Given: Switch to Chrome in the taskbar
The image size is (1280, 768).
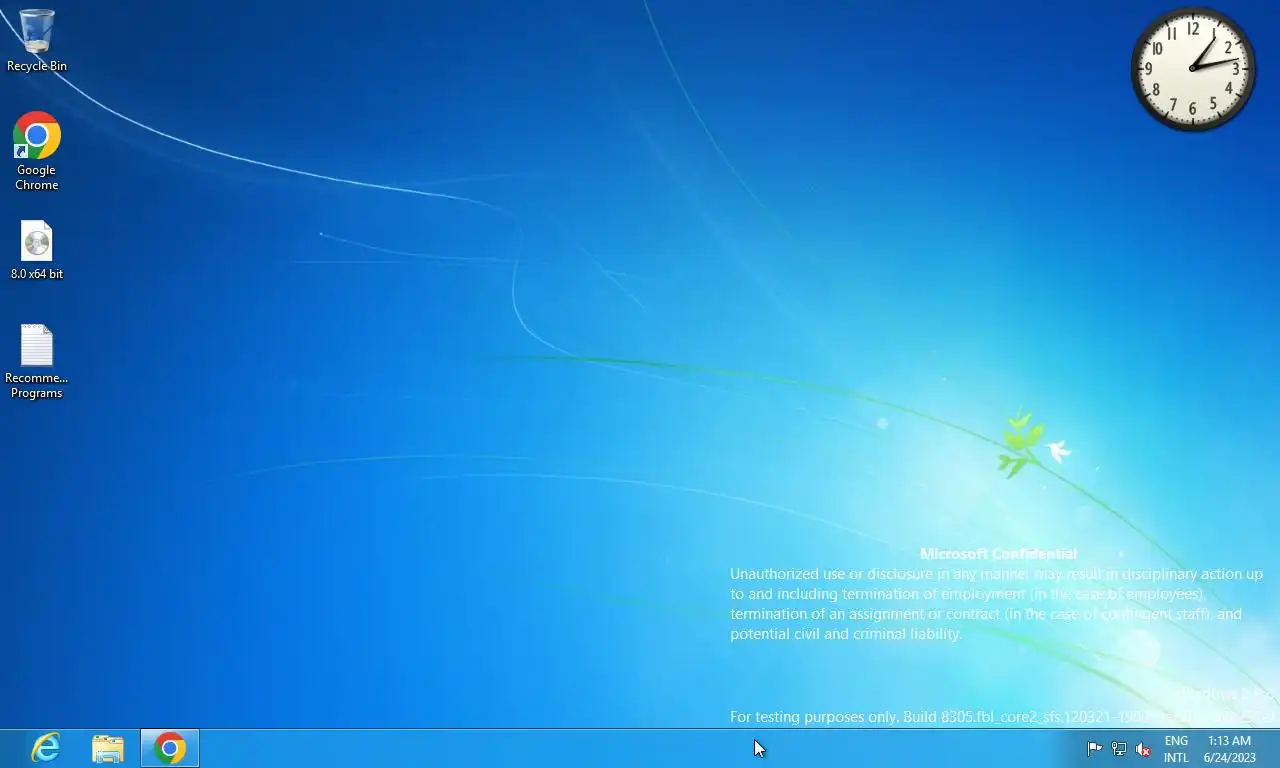Looking at the screenshot, I should (x=170, y=748).
